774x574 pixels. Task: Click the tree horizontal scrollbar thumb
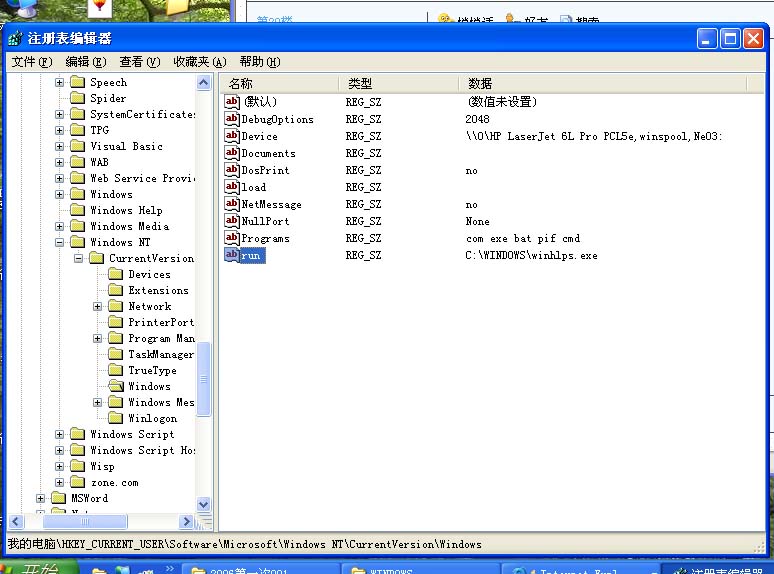point(85,521)
